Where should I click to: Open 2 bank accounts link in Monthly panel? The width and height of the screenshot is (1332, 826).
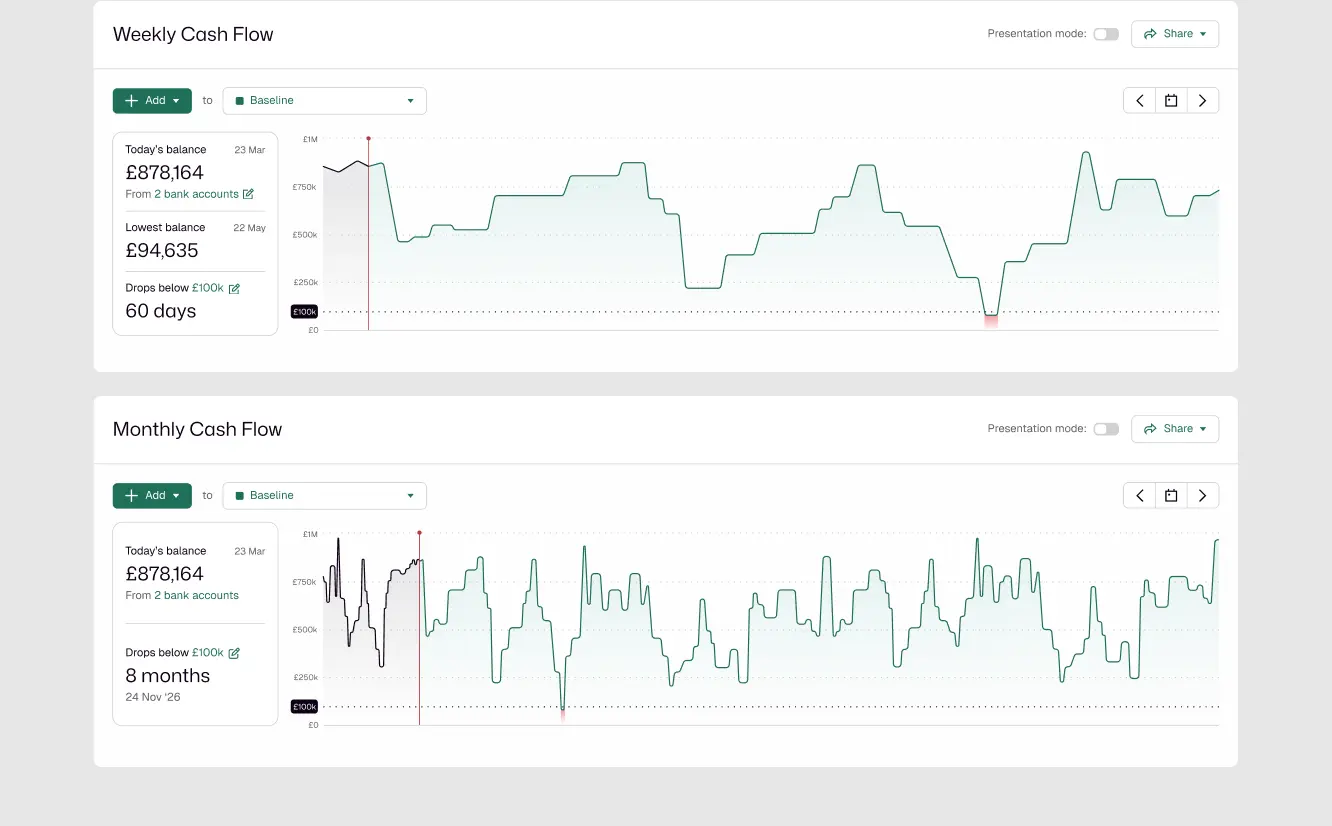(x=196, y=595)
